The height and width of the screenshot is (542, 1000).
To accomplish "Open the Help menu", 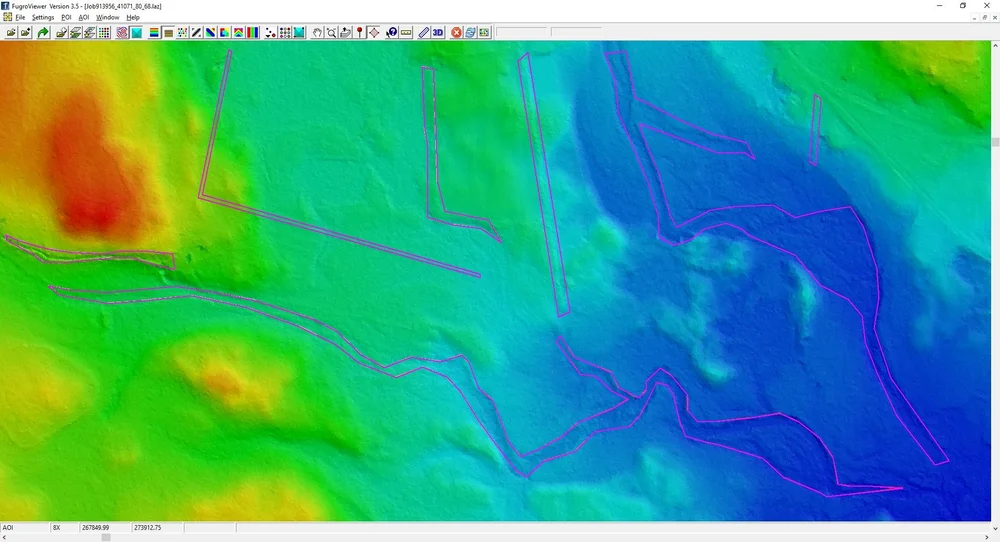I will click(133, 18).
